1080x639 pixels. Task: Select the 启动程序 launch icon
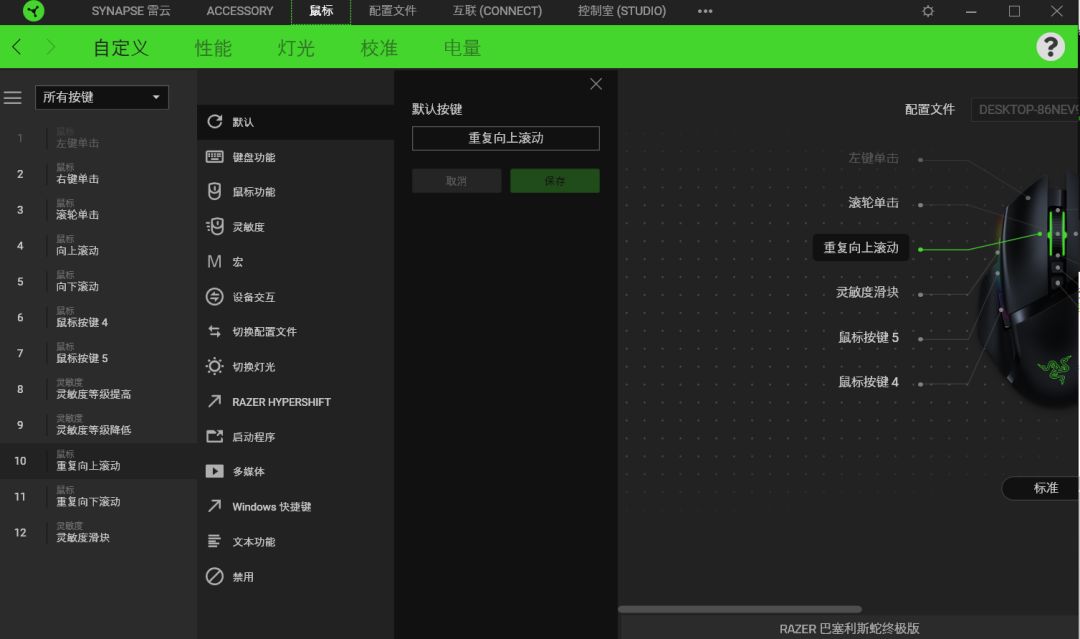214,437
